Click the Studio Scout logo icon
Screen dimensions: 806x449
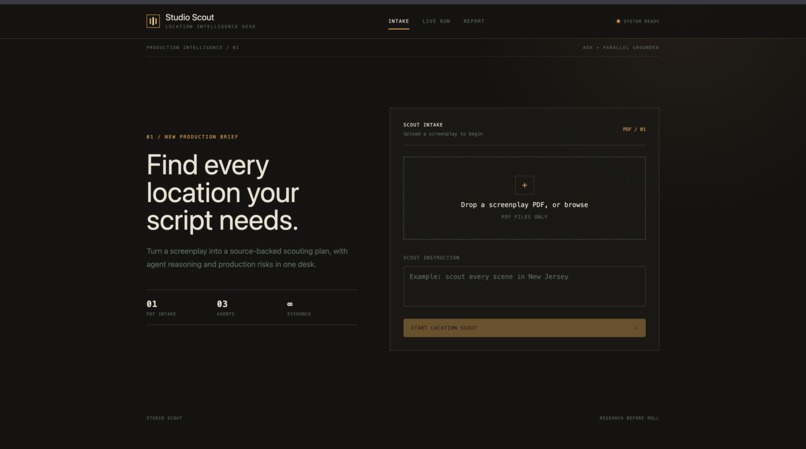[153, 21]
